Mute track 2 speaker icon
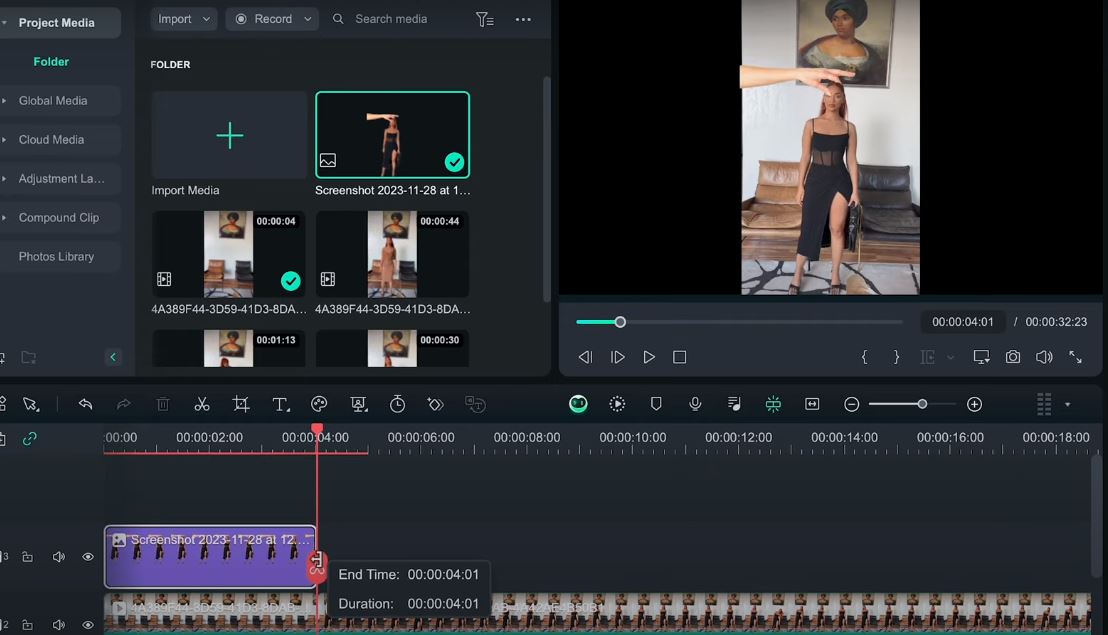 59,624
